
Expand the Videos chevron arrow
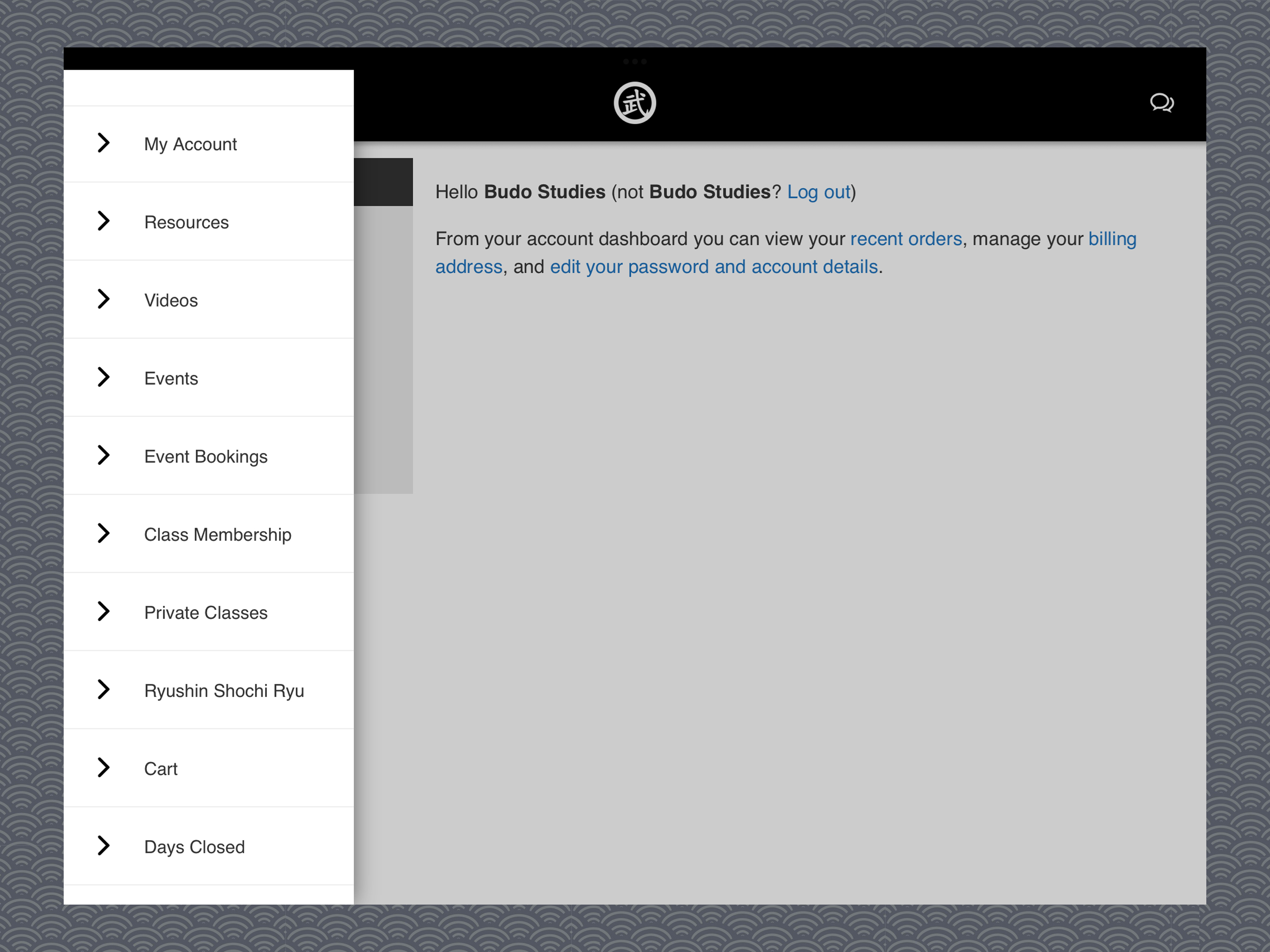pos(103,299)
